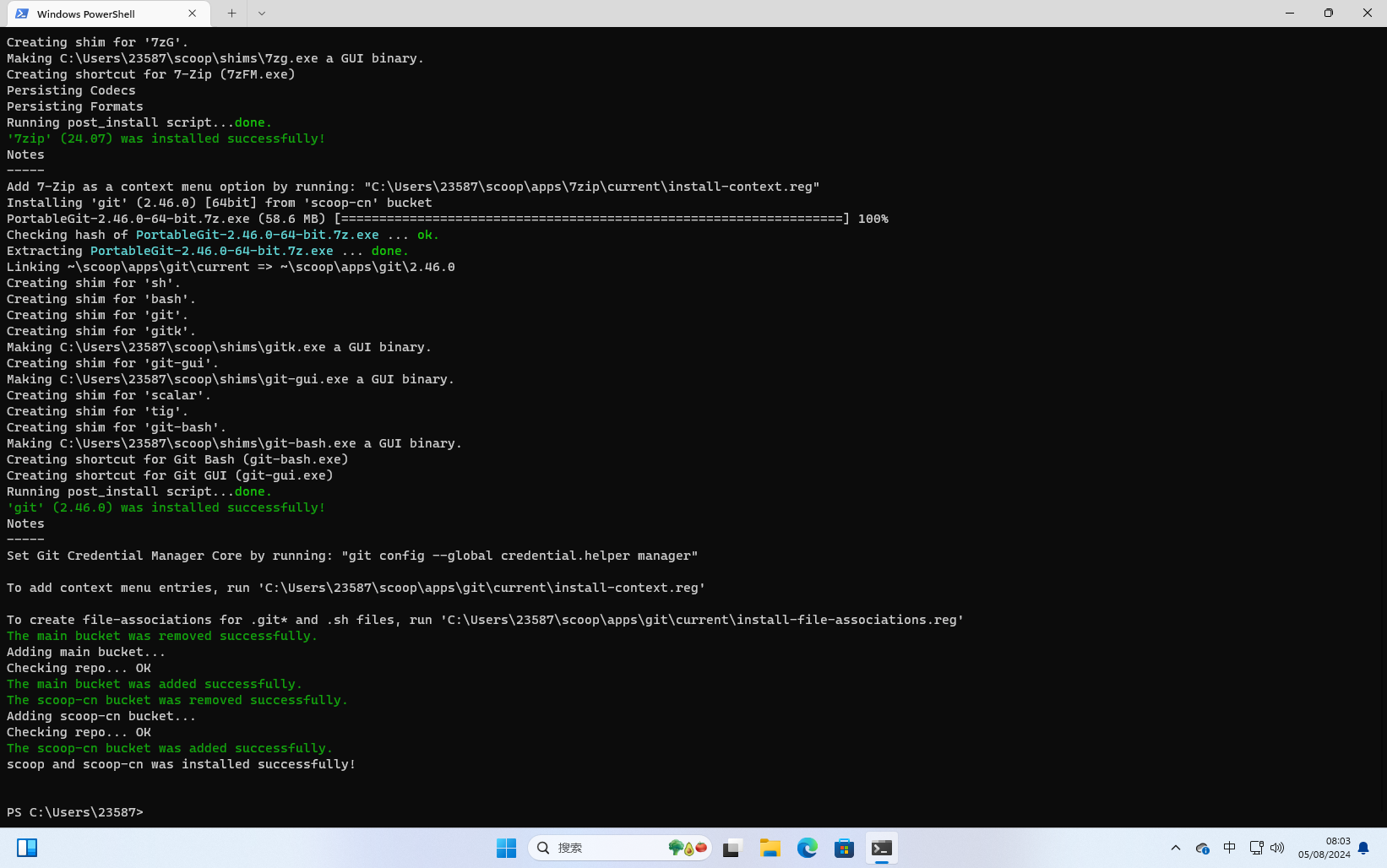Image resolution: width=1387 pixels, height=868 pixels.
Task: Click "Add 7-Zip as a context menu option" line
Action: (x=413, y=187)
